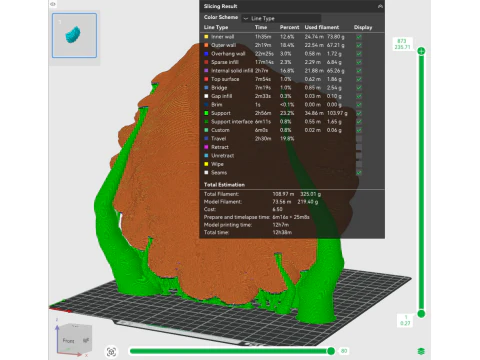Click the Slicing Result panel title
The height and width of the screenshot is (360, 480).
pos(221,6)
